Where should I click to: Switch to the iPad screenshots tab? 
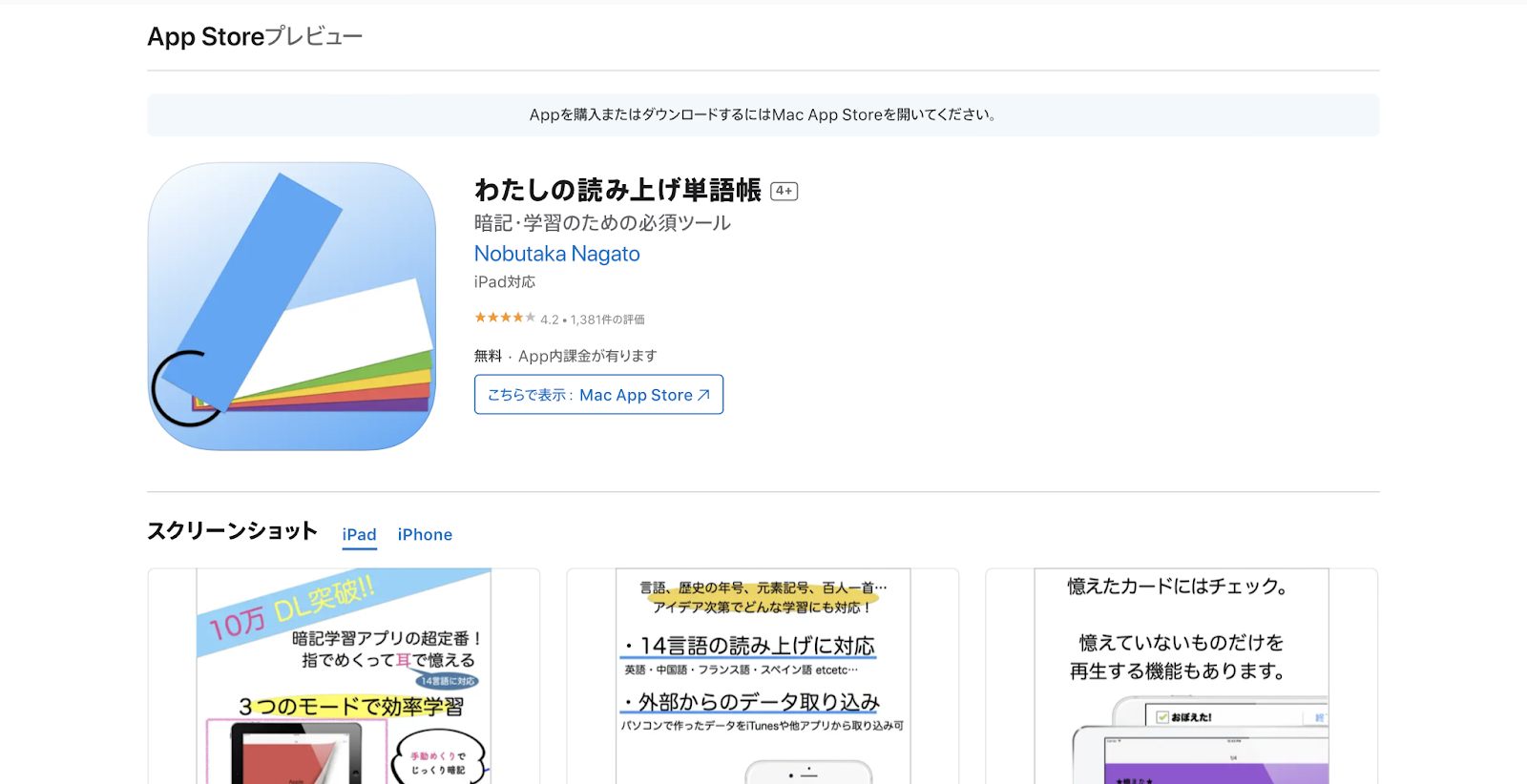tap(360, 535)
